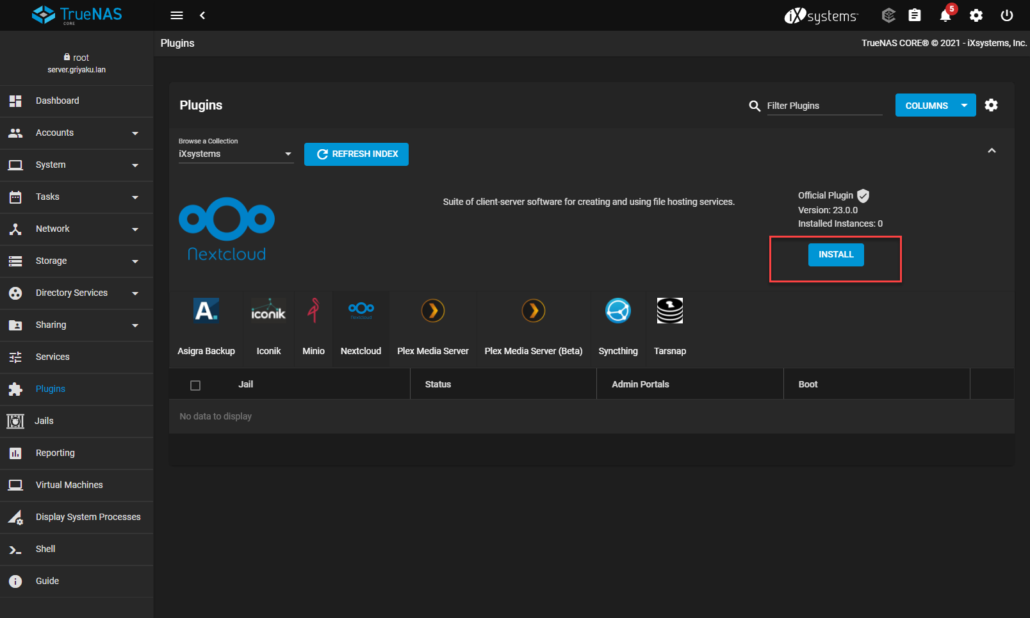Open the Plugins page
The width and height of the screenshot is (1030, 618).
click(x=76, y=389)
